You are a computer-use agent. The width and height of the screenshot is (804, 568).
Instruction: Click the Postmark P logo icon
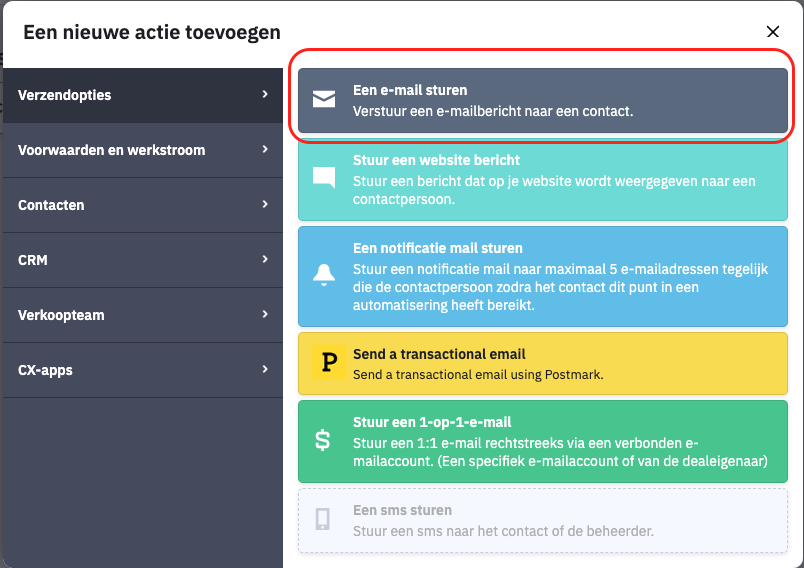329,362
